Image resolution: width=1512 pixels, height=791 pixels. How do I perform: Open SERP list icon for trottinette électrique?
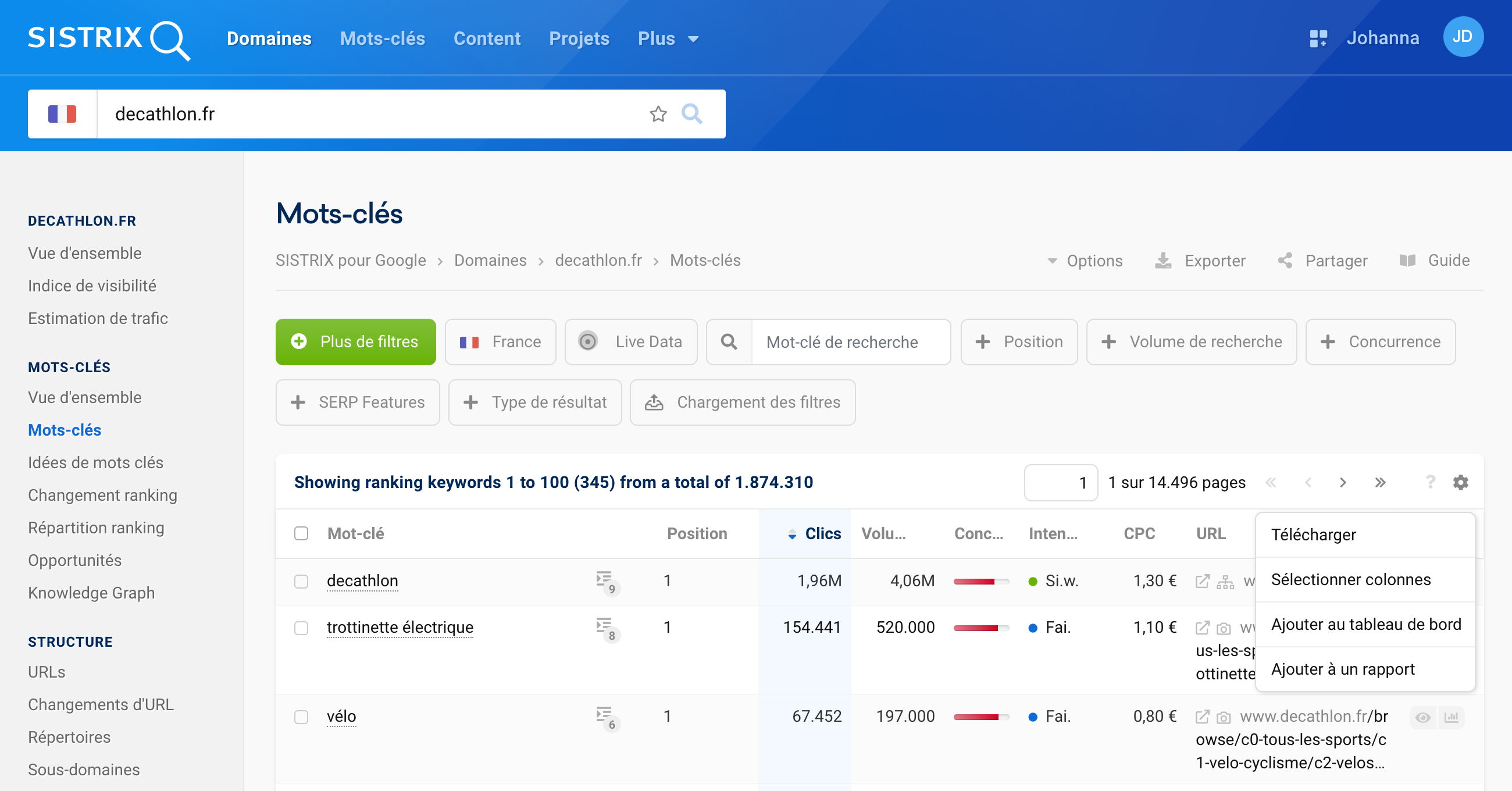(608, 629)
